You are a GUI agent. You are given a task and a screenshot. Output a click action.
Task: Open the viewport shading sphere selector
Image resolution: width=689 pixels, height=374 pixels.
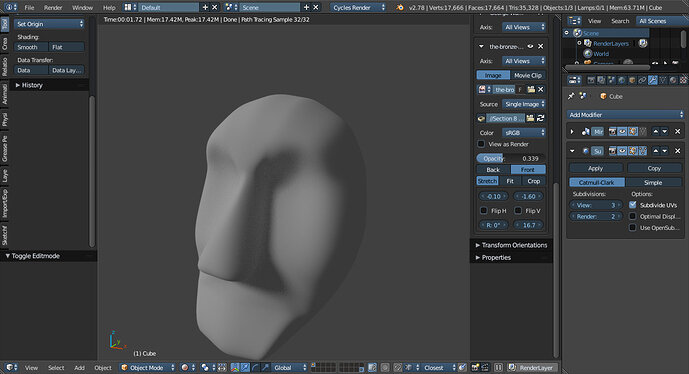pyautogui.click(x=188, y=367)
